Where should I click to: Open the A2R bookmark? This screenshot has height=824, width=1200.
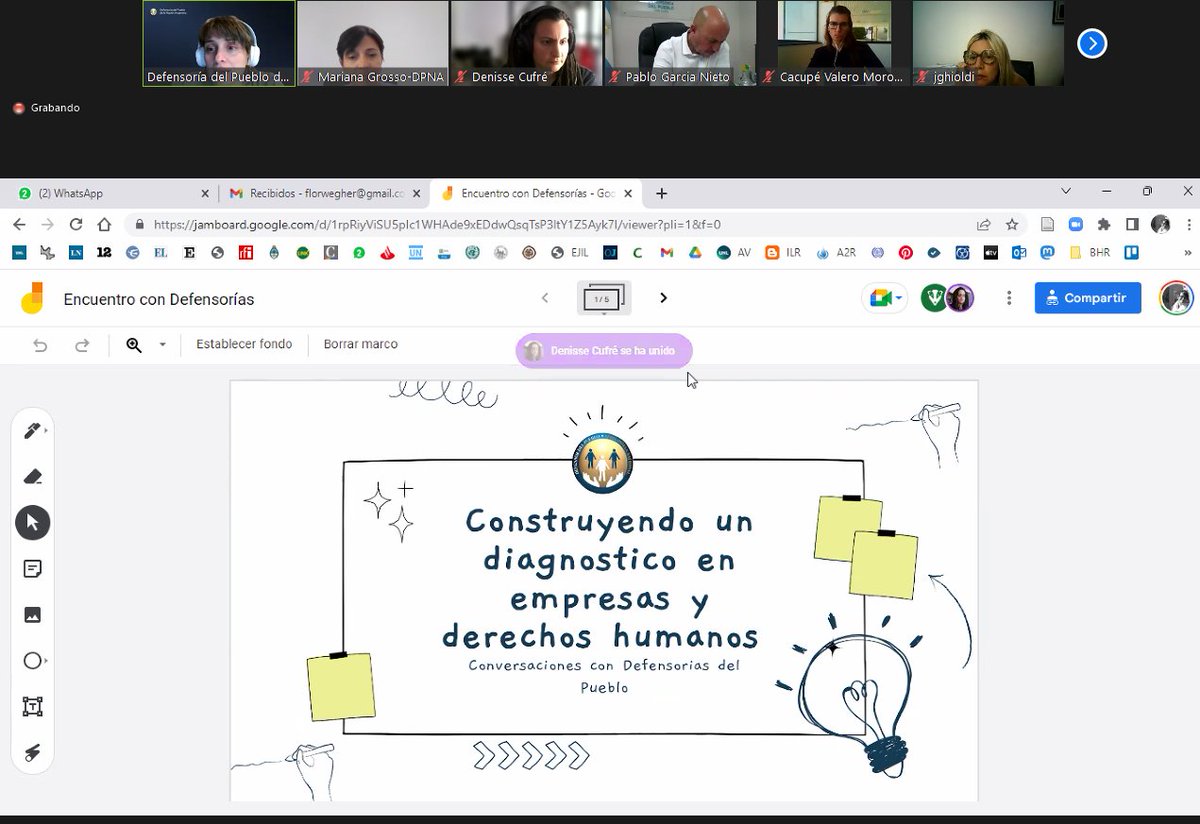point(836,253)
